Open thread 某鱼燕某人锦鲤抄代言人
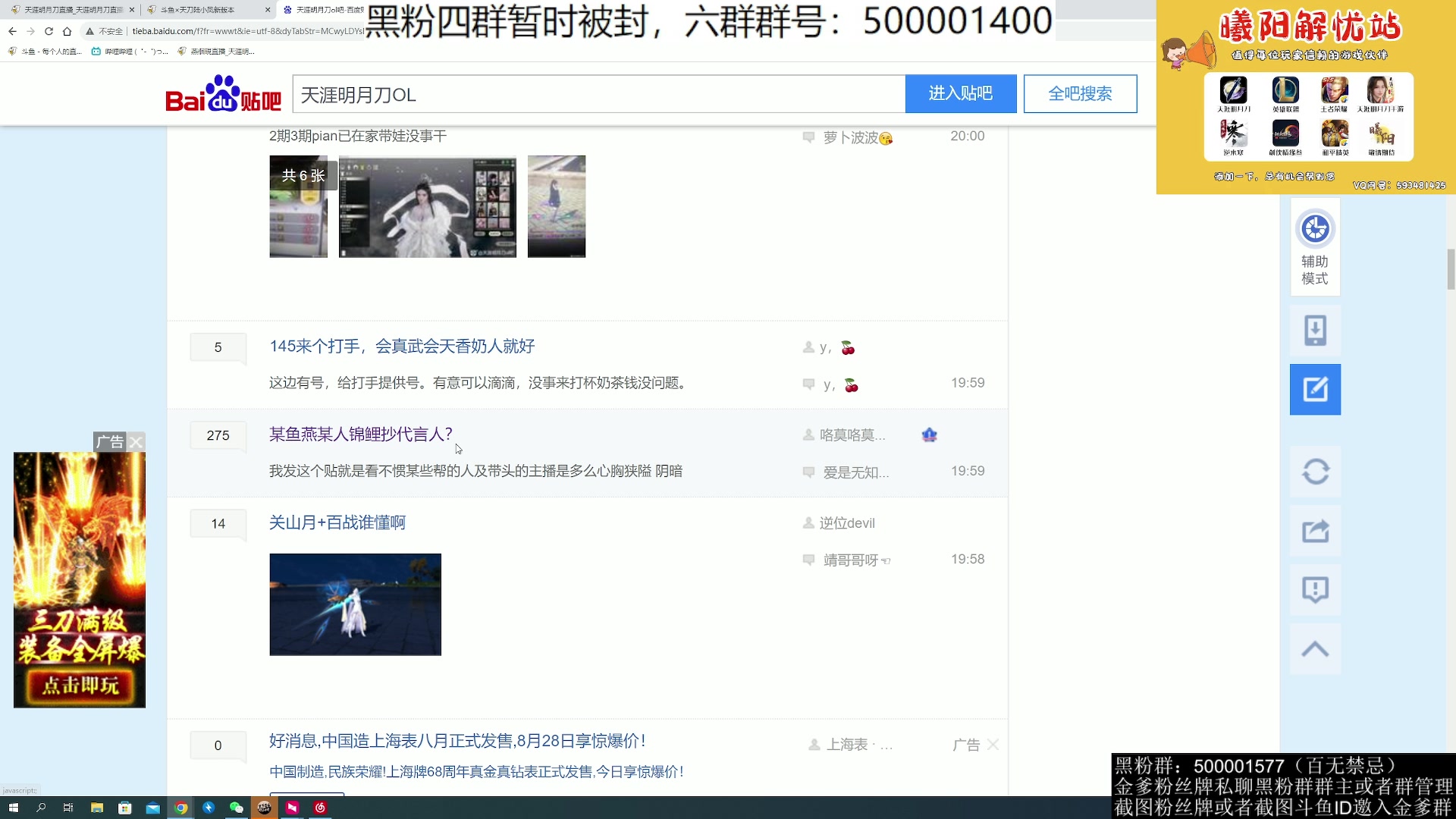This screenshot has height=819, width=1456. (x=360, y=434)
